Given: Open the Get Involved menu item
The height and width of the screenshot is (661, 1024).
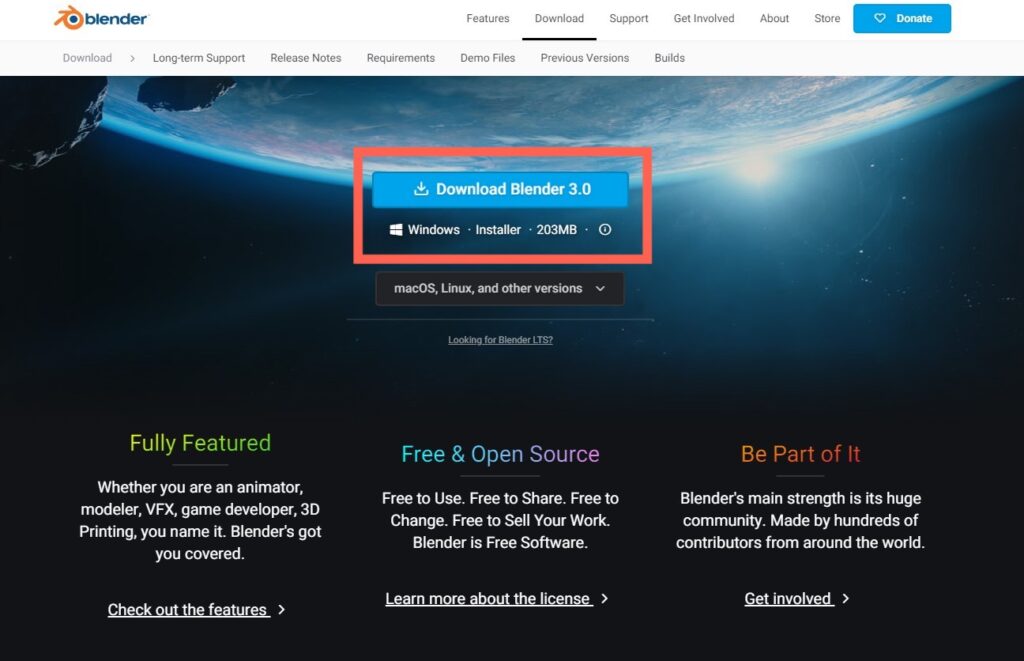Looking at the screenshot, I should click(x=704, y=18).
